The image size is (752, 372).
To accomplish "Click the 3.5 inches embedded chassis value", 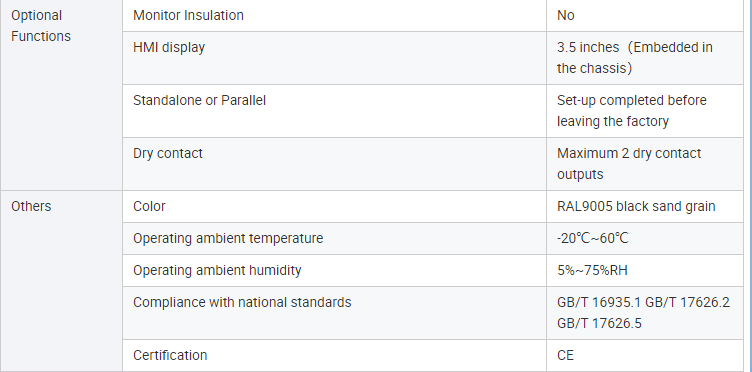I will coord(635,58).
